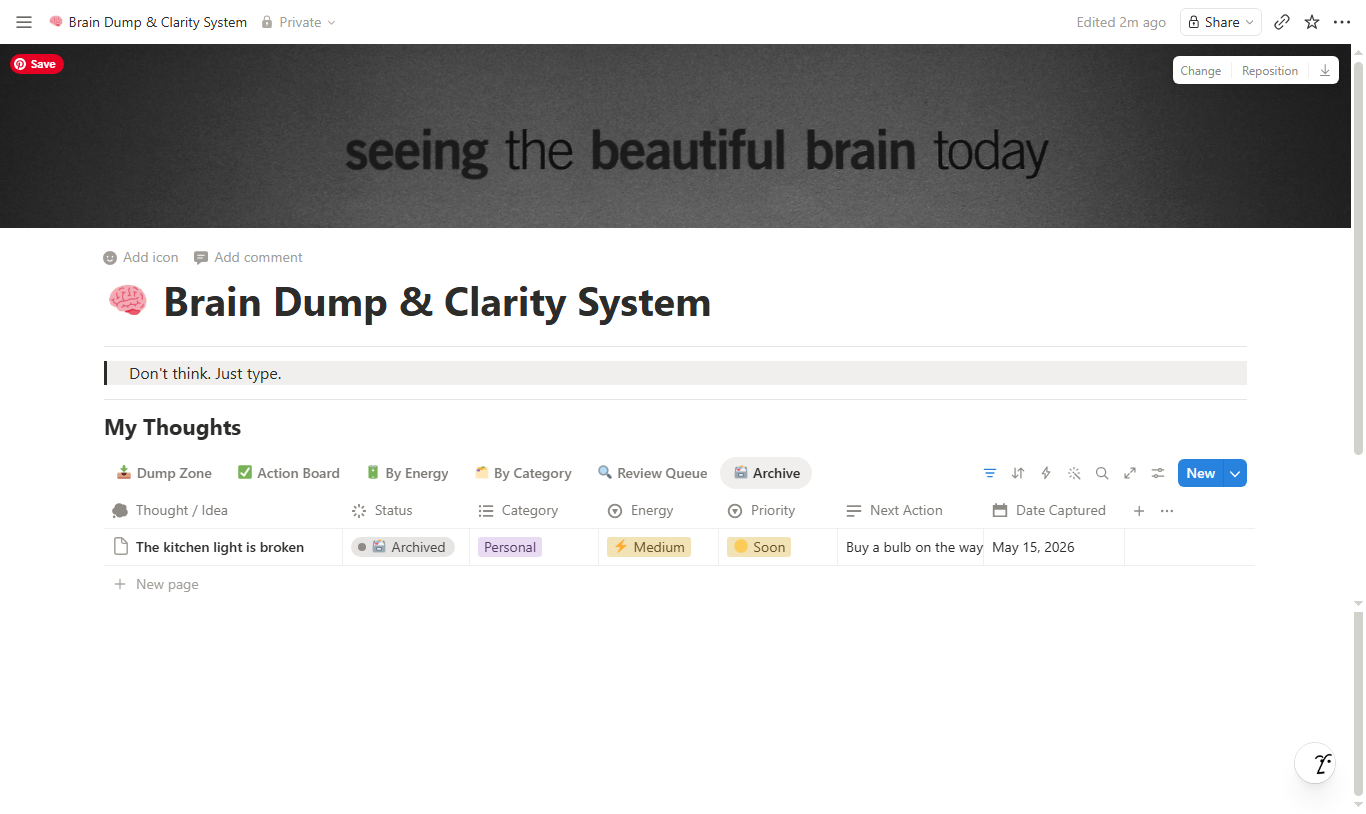1366x814 pixels.
Task: Open sort options icon
Action: click(x=1018, y=473)
